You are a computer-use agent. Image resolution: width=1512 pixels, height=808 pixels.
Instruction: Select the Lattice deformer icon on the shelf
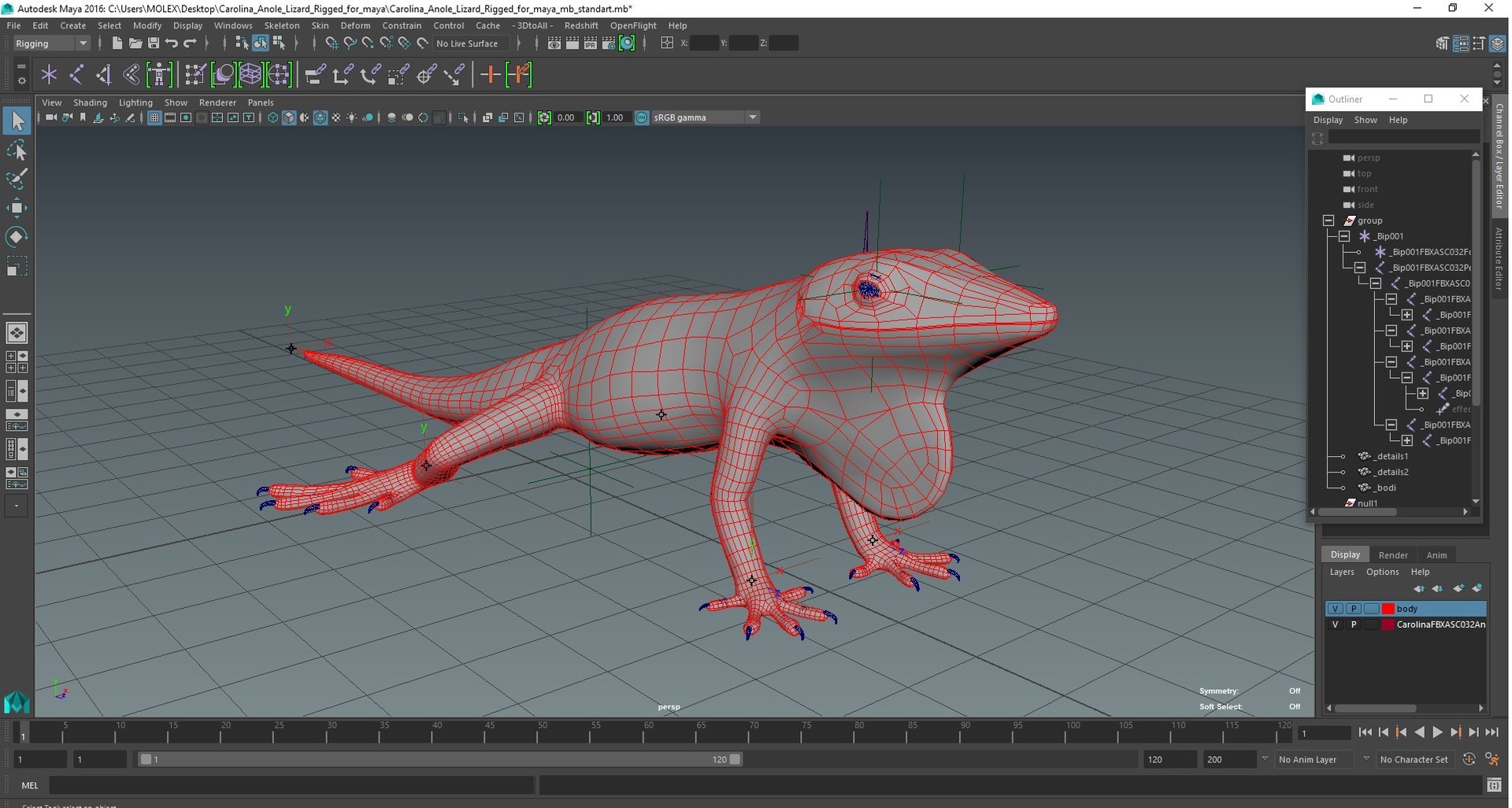point(250,75)
